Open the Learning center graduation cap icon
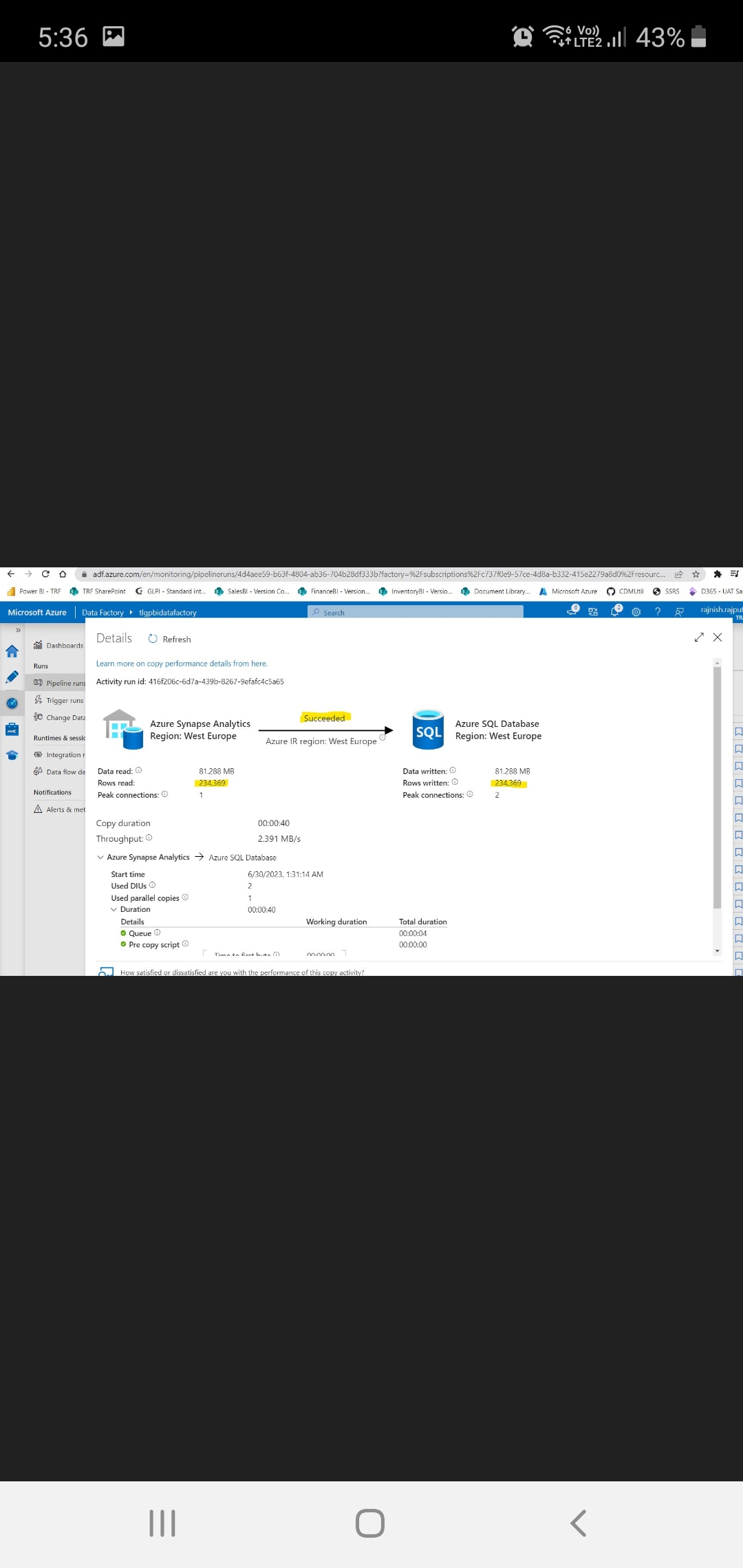This screenshot has width=743, height=1568. [12, 755]
